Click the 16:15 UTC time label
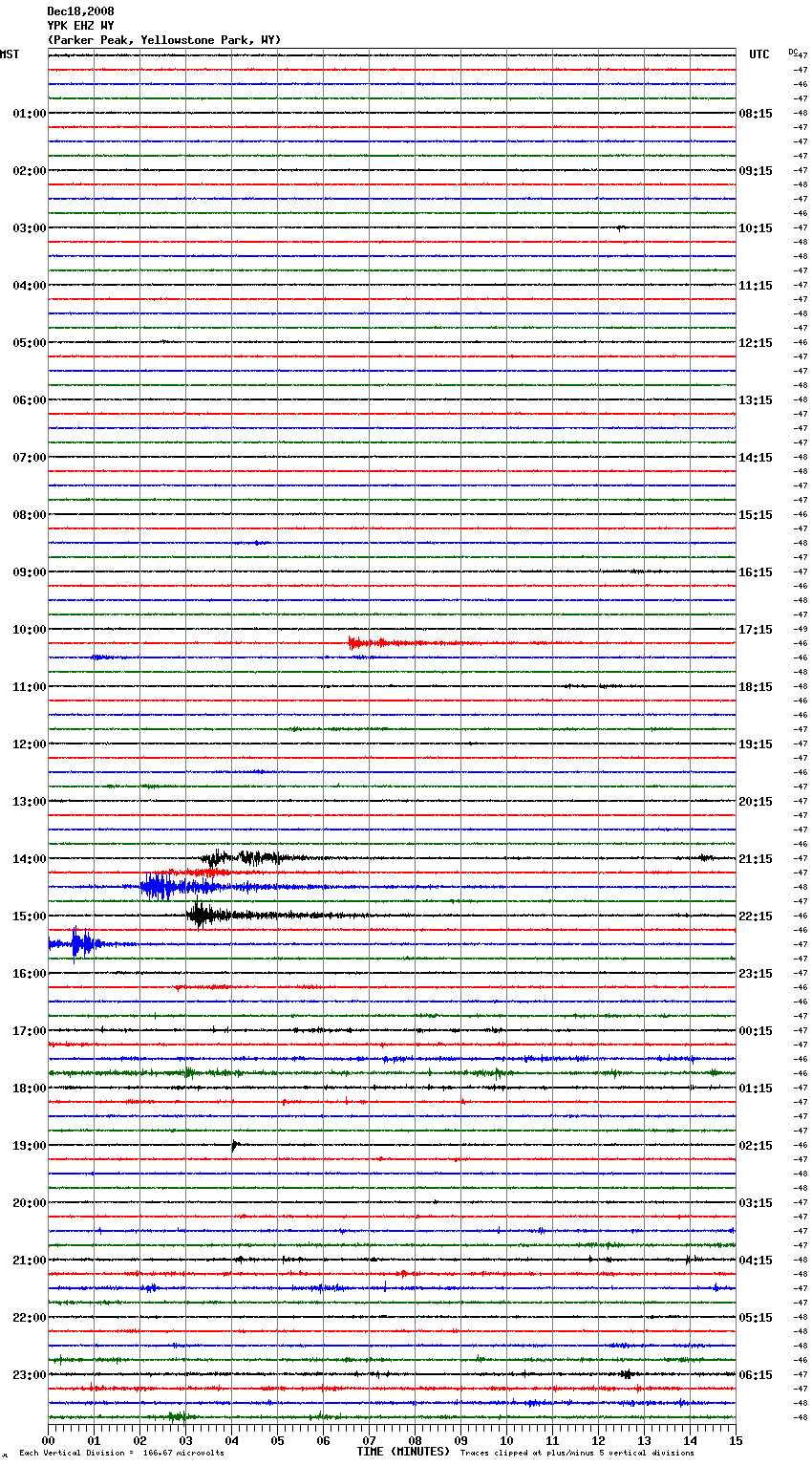Screen dimensions: 812x1466 756,572
